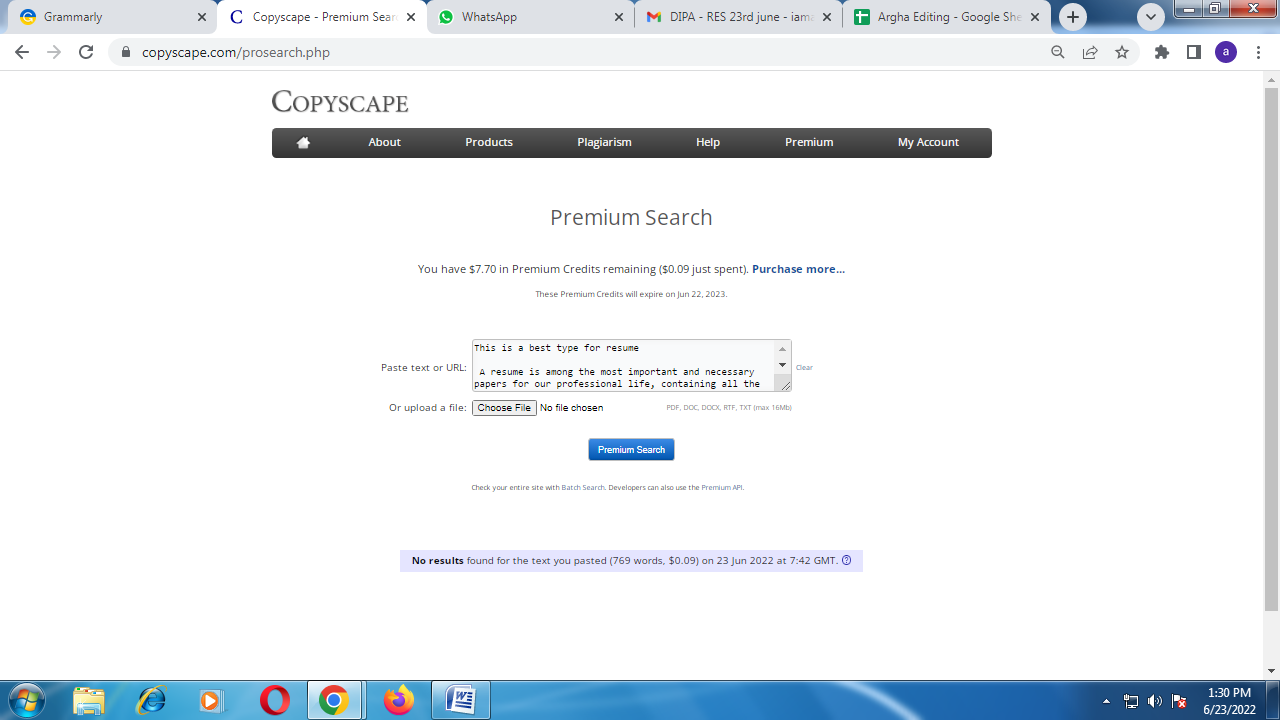Toggle Chrome side panel
The width and height of the screenshot is (1280, 720).
coord(1194,52)
